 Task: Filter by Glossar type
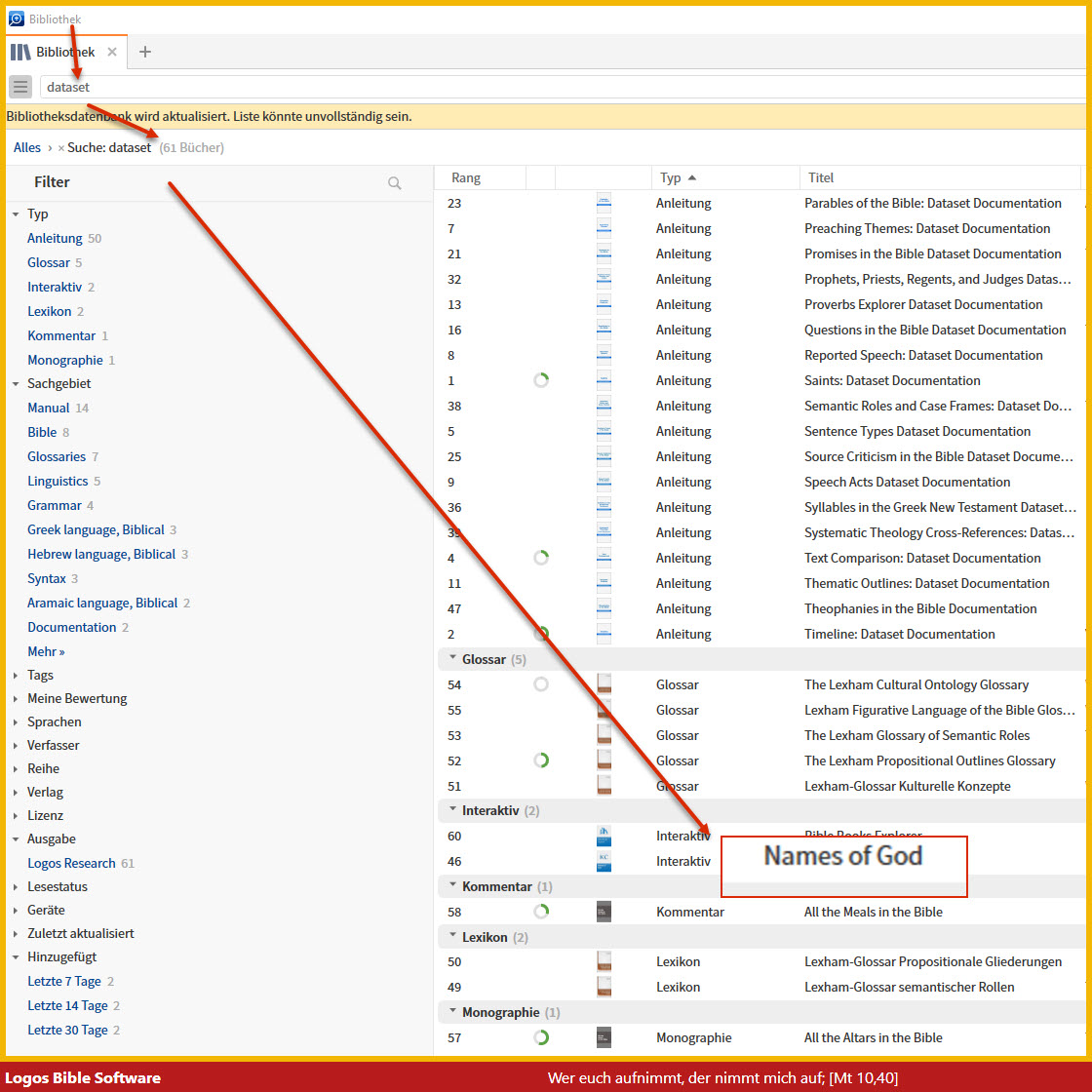[49, 262]
